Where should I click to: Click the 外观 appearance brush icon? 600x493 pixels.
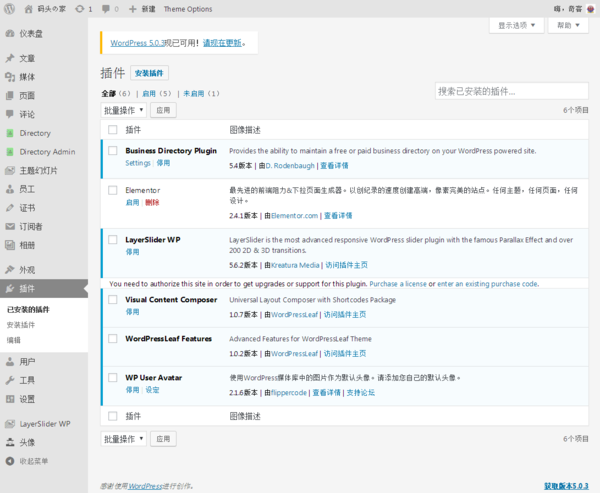(9, 269)
